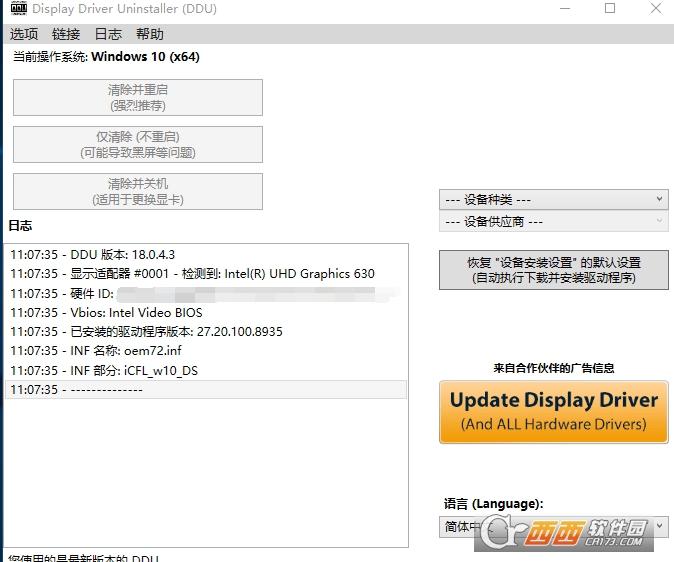This screenshot has width=674, height=562.
Task: Click the 仅清除 (不重启) button
Action: pos(138,144)
